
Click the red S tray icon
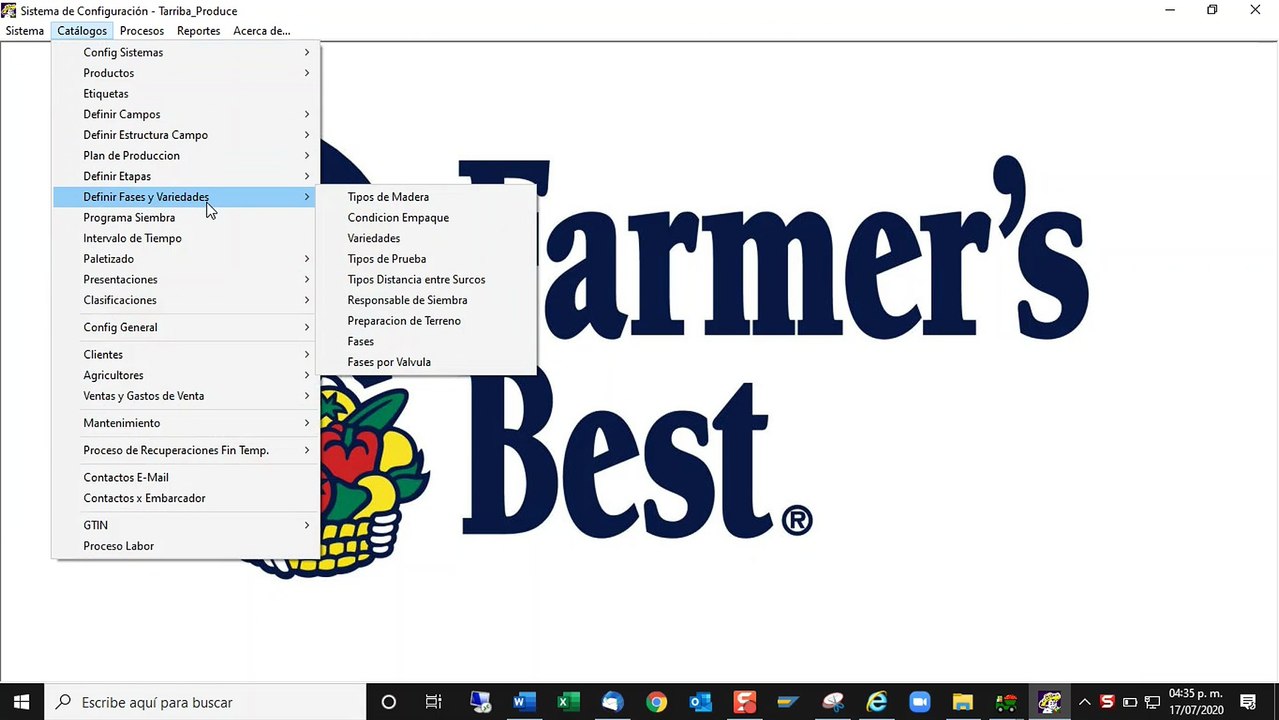point(1107,702)
